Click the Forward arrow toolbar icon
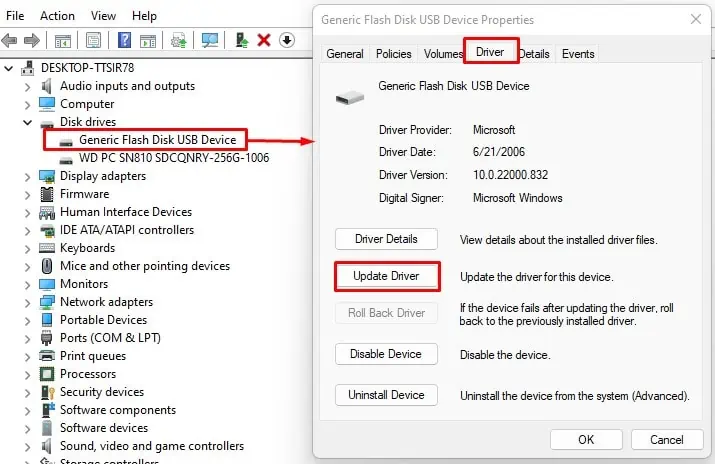Screen dimensions: 715x464 coord(31,41)
